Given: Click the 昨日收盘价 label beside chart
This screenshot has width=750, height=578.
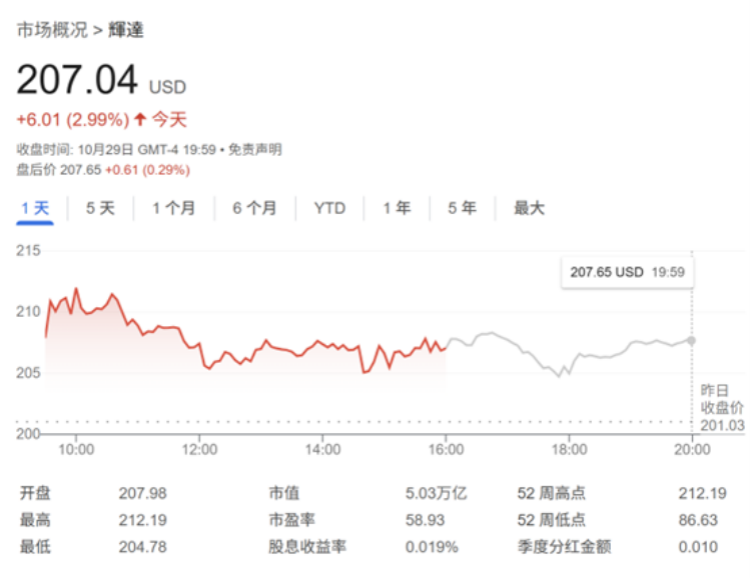Looking at the screenshot, I should point(721,399).
